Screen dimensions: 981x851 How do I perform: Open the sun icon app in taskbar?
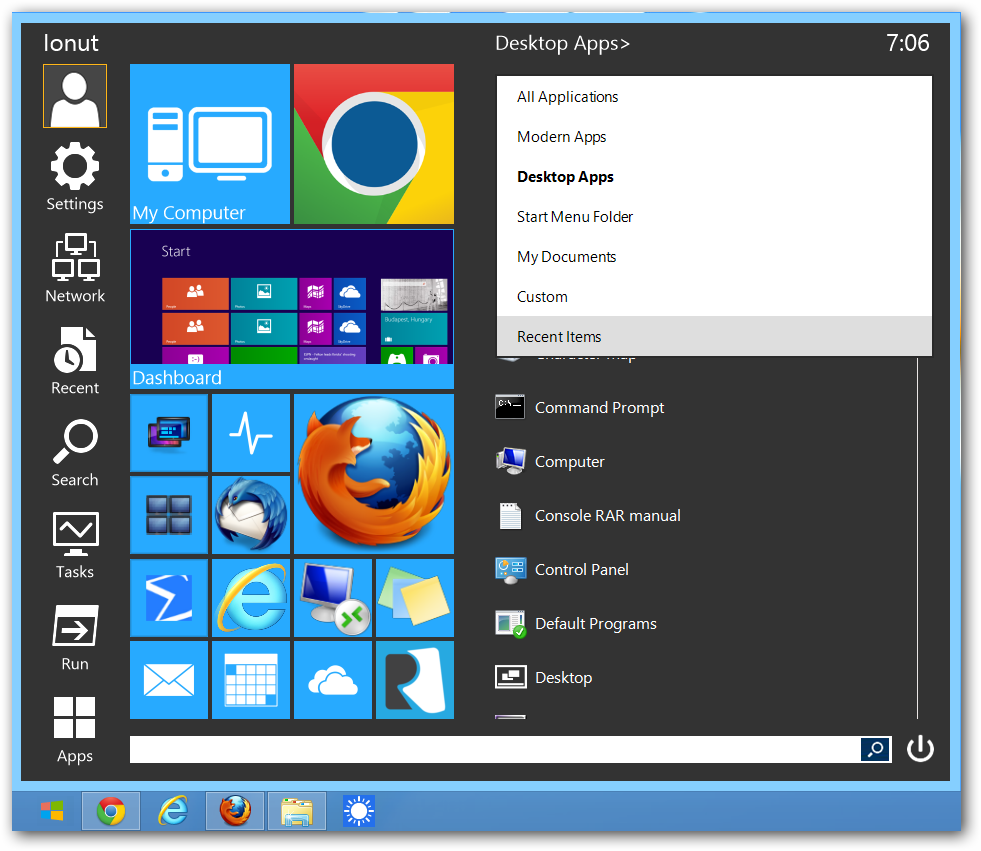point(359,812)
